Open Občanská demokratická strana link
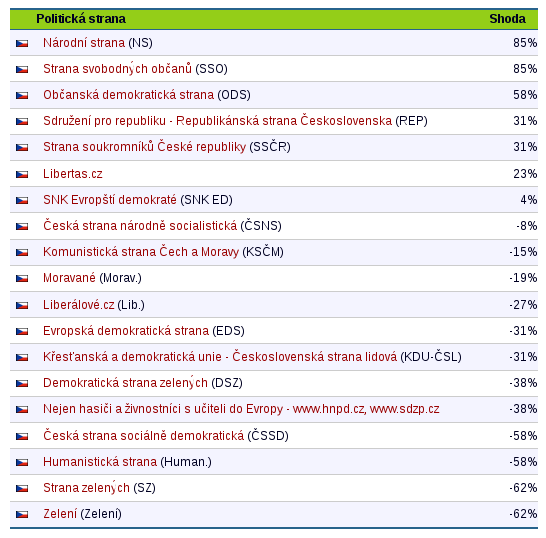Screen dimensions: 546x538 128,95
